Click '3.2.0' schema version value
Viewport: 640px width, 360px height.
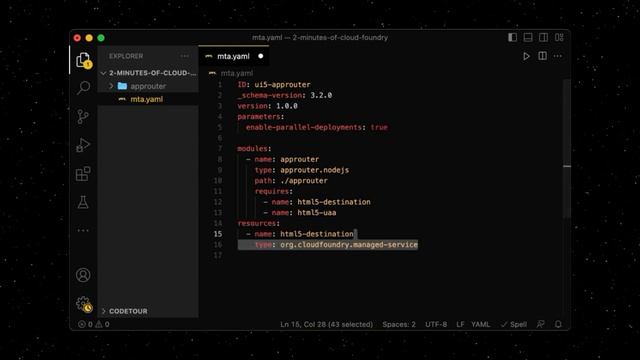click(x=321, y=95)
